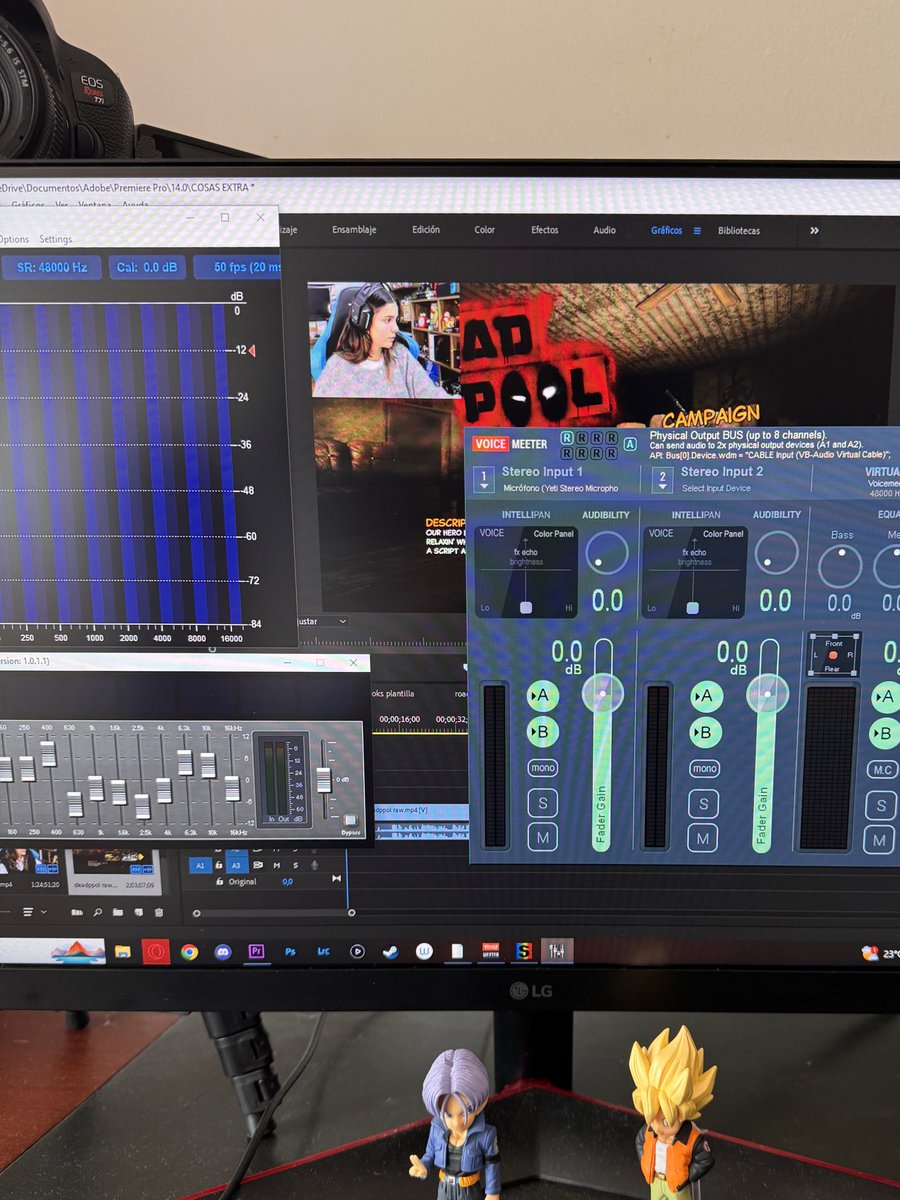Switch to the Audio workspace tab
The height and width of the screenshot is (1200, 900).
tap(604, 230)
